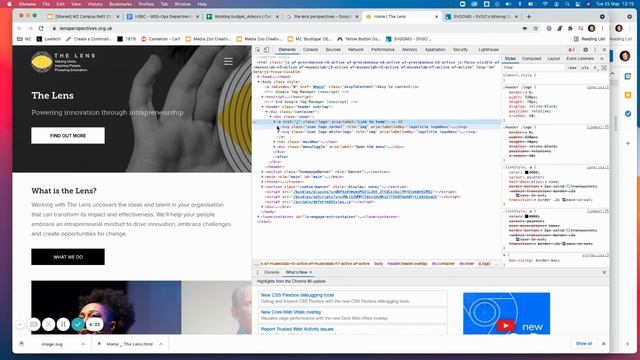
Task: Bookmark this page with the star icon
Action: pyautogui.click(x=536, y=28)
